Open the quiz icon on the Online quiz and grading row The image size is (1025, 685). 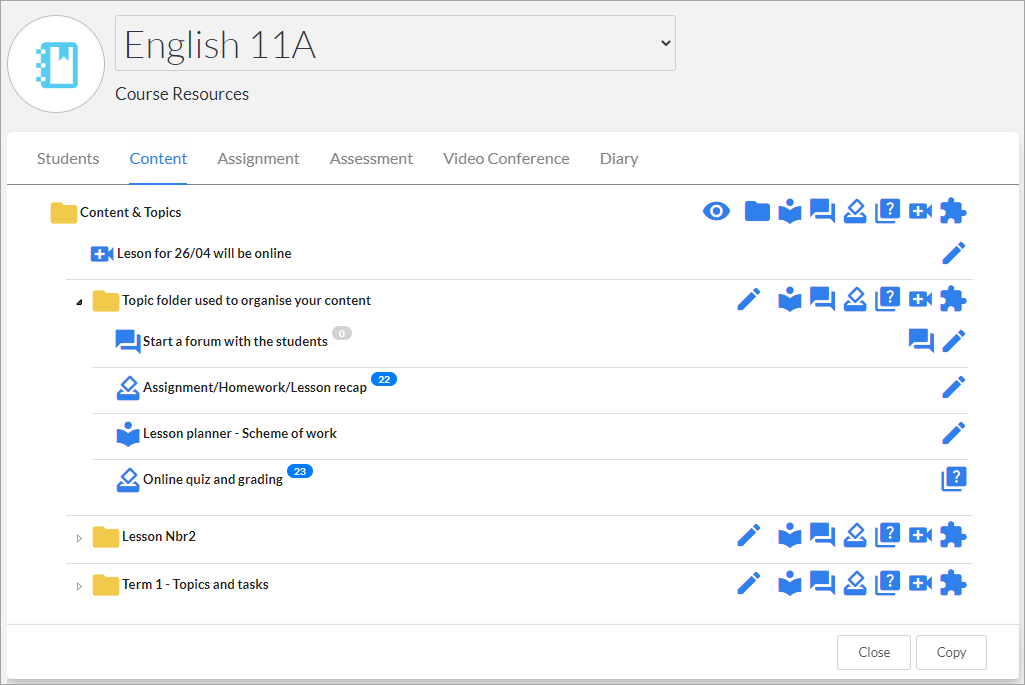pyautogui.click(x=954, y=479)
